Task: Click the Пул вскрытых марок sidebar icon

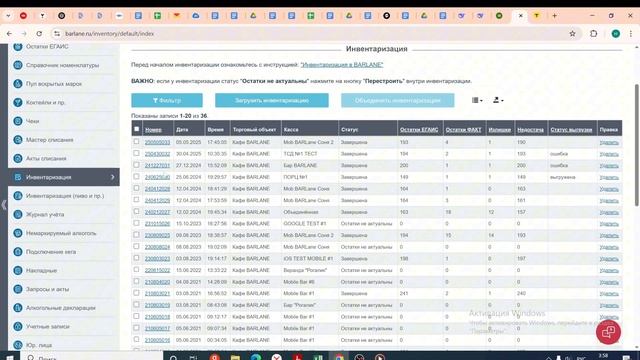Action: click(x=18, y=84)
